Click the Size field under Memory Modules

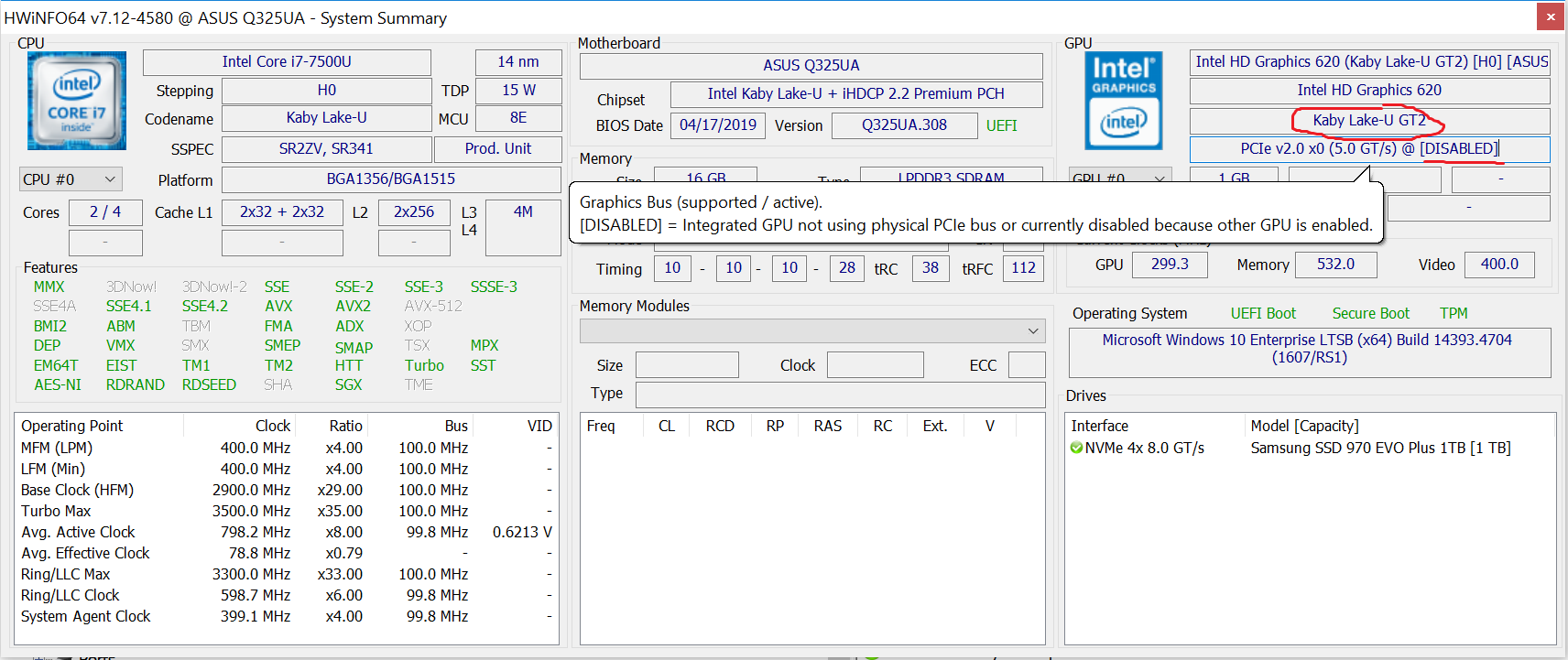(x=687, y=365)
